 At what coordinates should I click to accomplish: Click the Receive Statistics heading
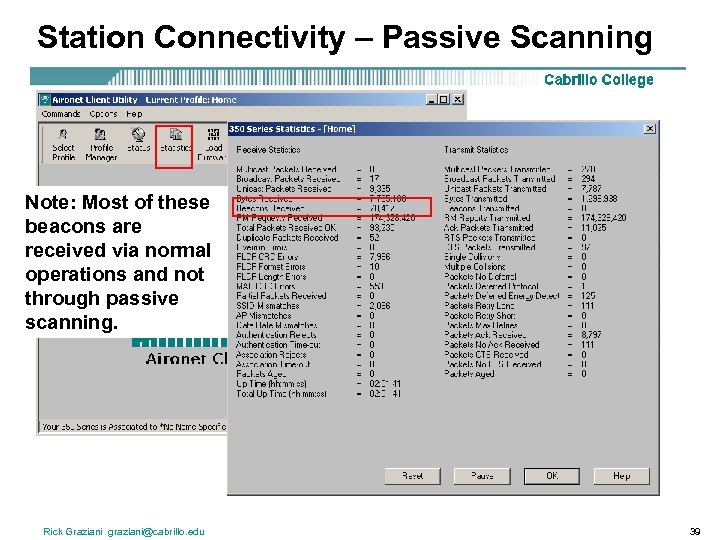click(x=268, y=150)
